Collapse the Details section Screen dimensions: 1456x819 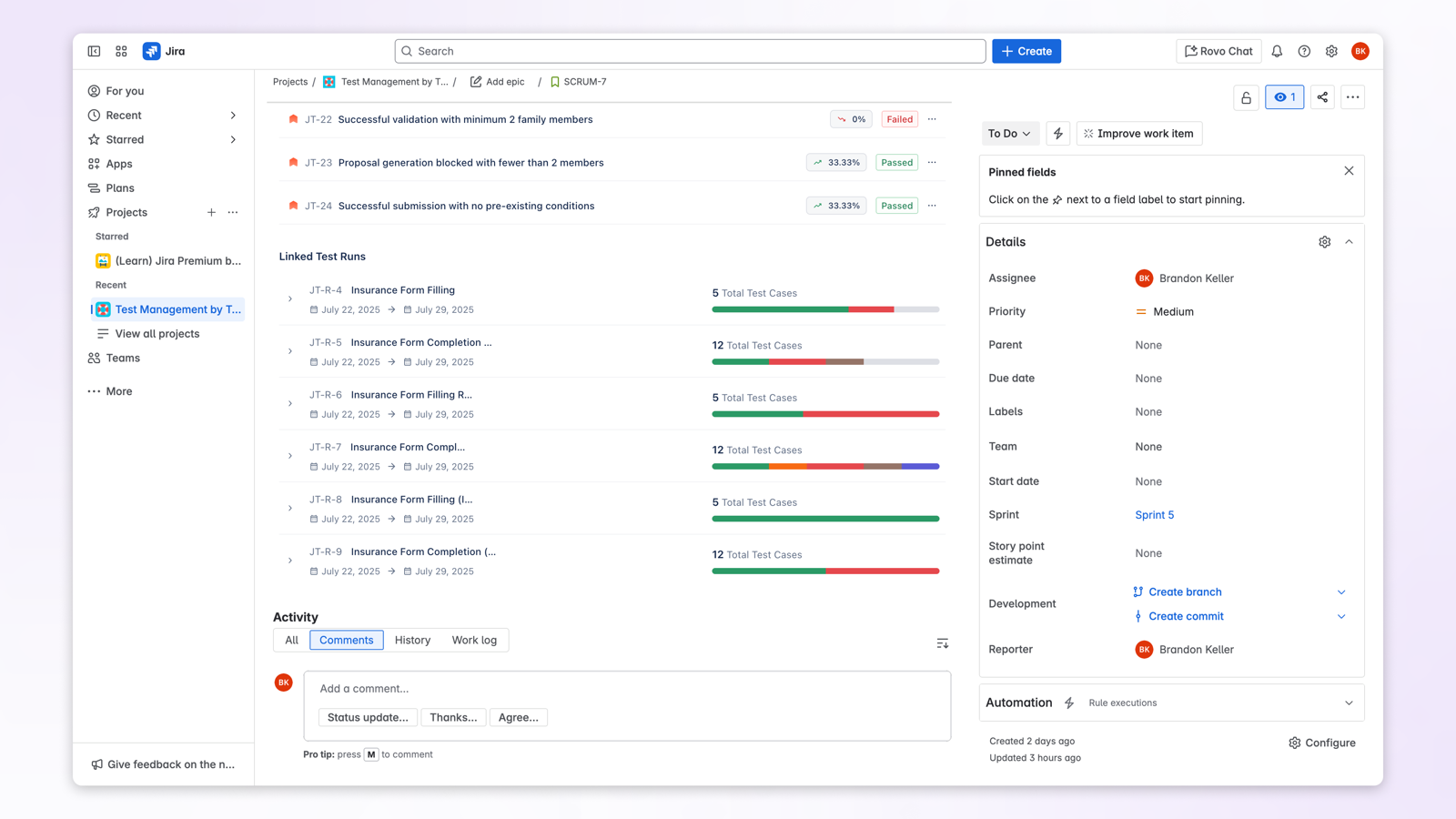(1349, 242)
